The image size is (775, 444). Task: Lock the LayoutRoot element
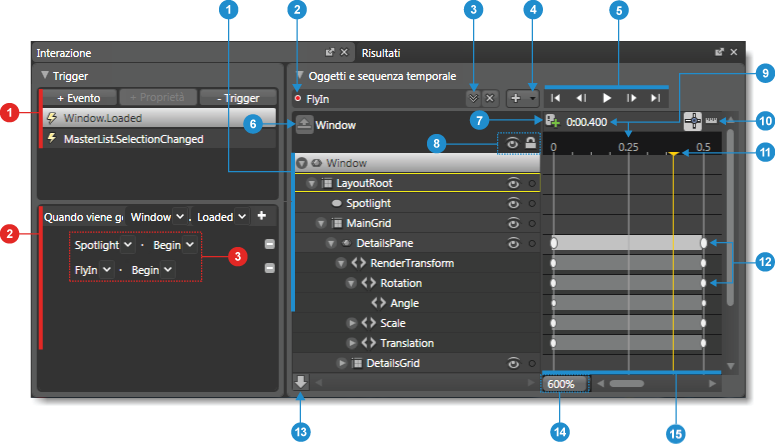click(532, 183)
